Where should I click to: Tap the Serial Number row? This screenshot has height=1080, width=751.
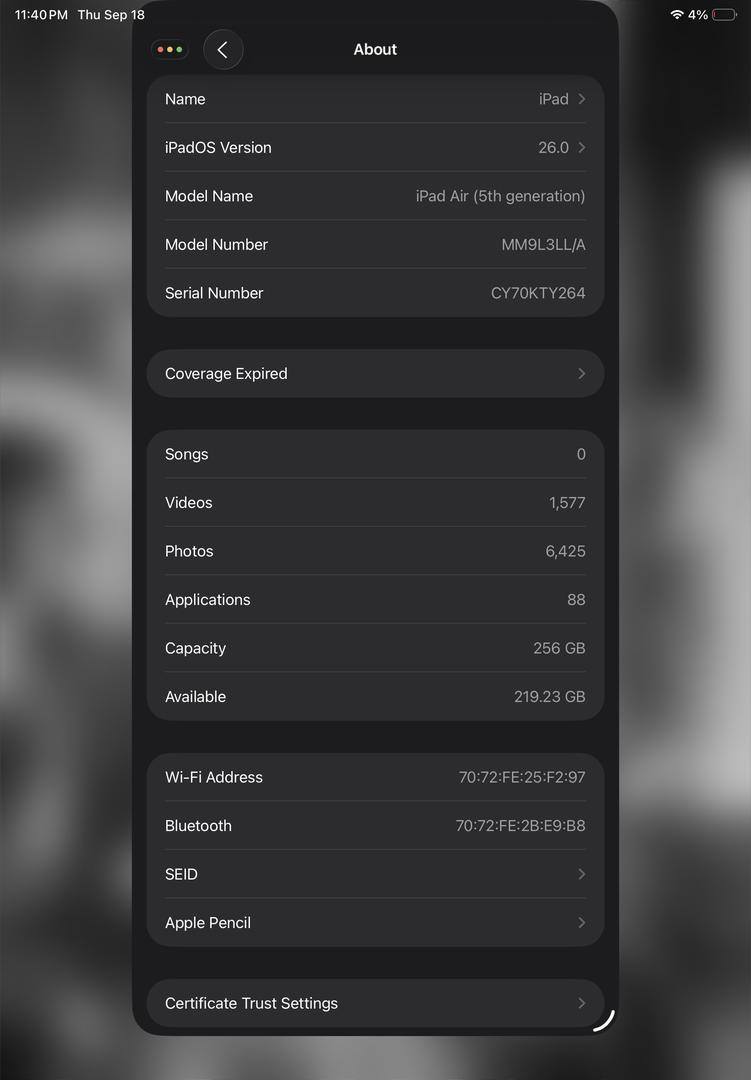click(376, 293)
